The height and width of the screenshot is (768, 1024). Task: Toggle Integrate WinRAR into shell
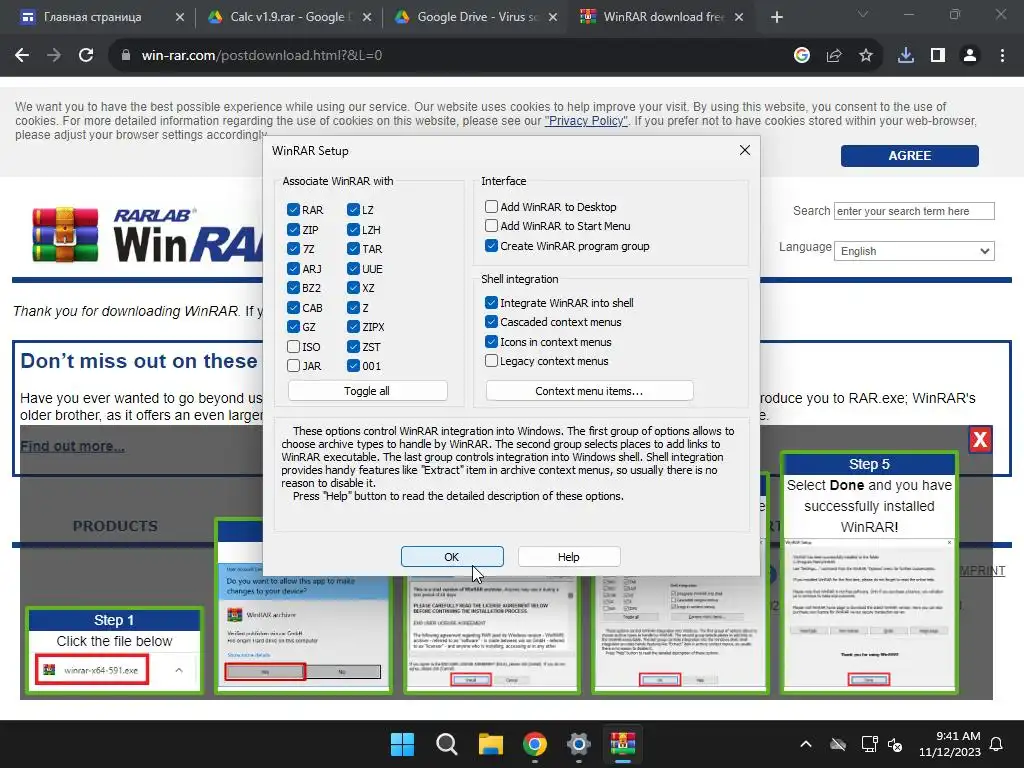click(x=491, y=302)
